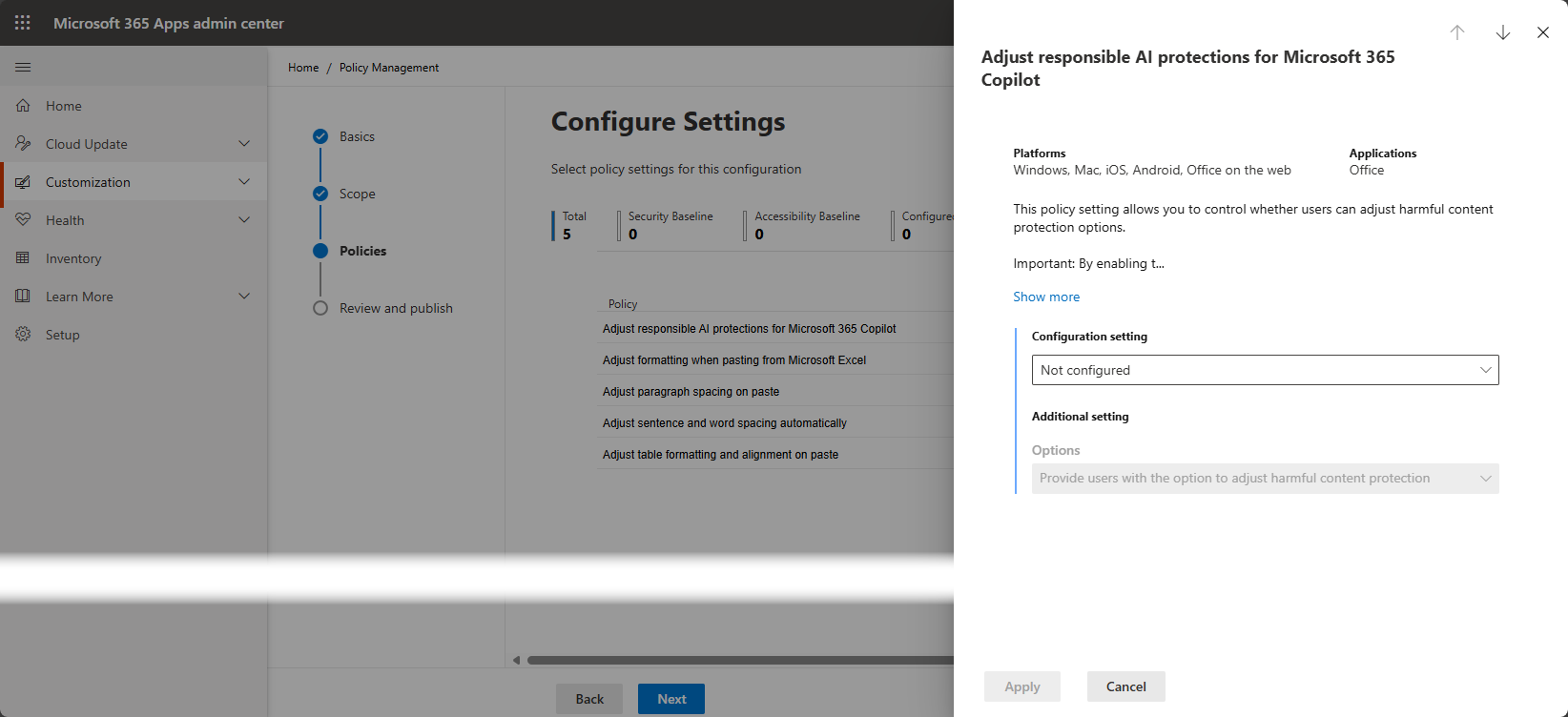
Task: Click the Health heart icon
Action: [23, 220]
